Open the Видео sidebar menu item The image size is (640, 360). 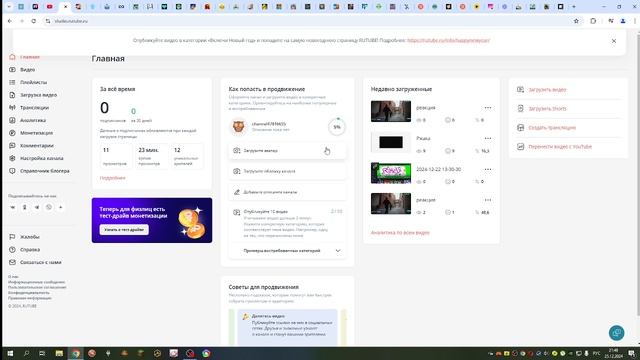point(27,70)
